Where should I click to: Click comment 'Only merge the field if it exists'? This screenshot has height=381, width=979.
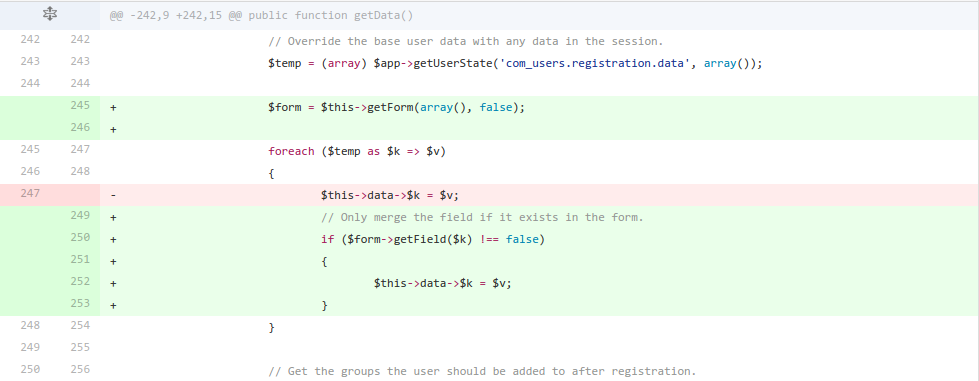tap(482, 217)
